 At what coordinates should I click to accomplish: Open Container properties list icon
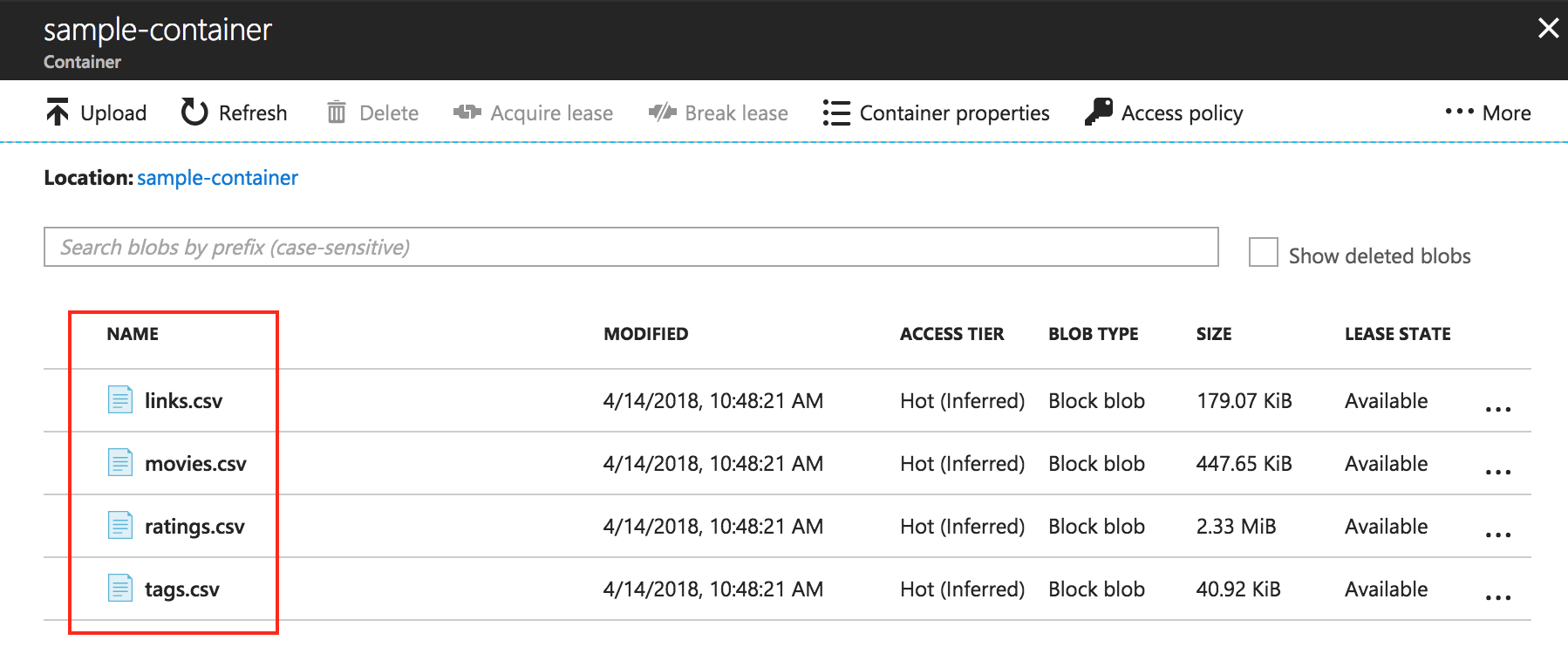pyautogui.click(x=836, y=113)
